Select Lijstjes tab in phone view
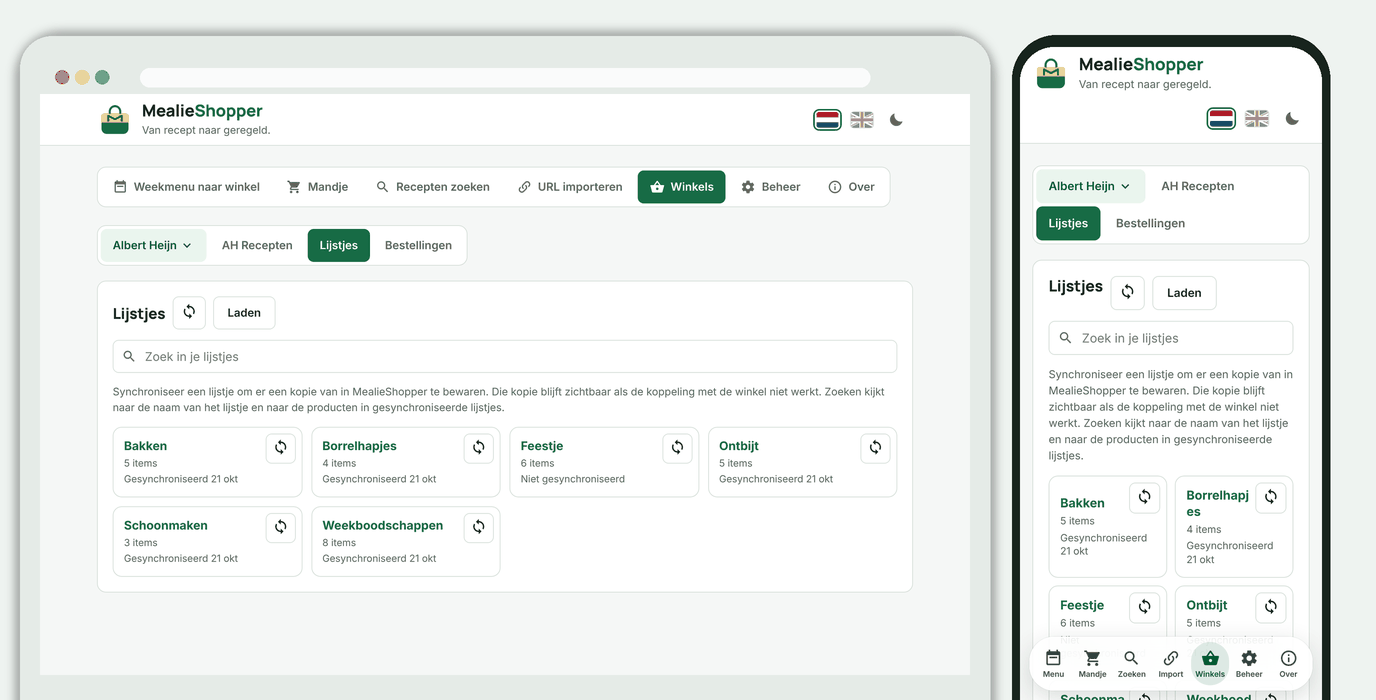This screenshot has width=1376, height=700. click(1068, 223)
